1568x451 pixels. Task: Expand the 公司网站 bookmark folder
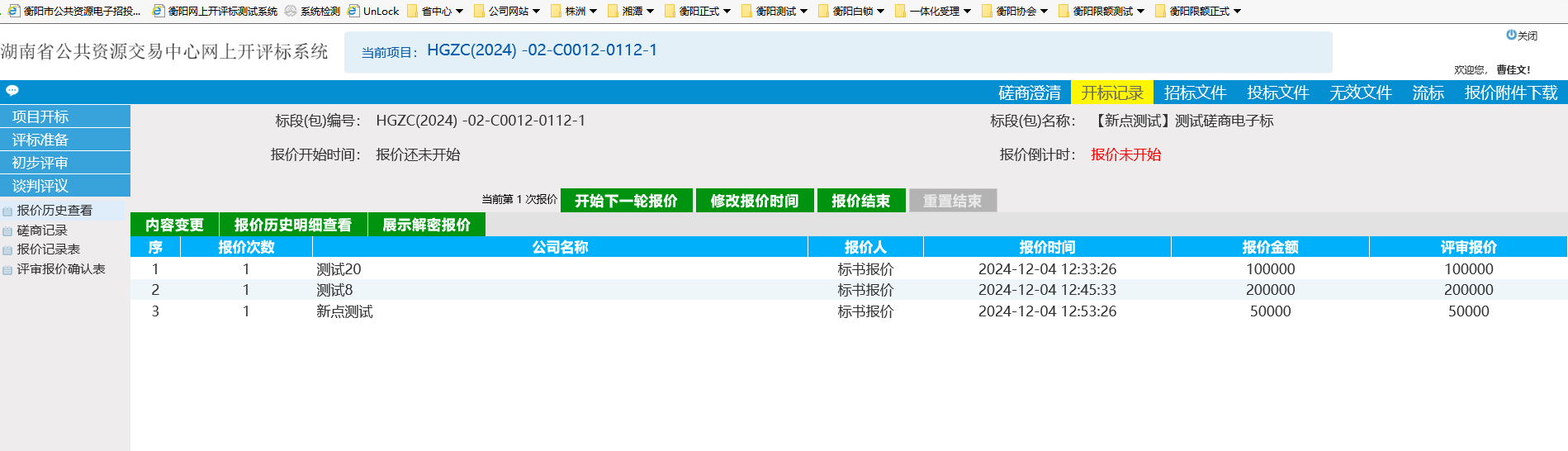pyautogui.click(x=507, y=11)
